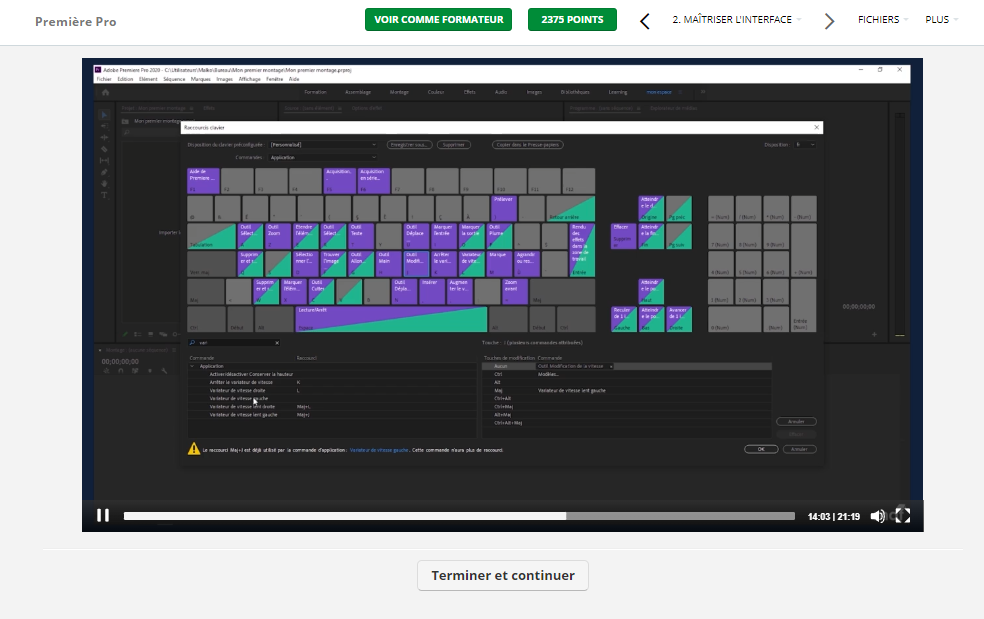Click the '2375 points' button
The height and width of the screenshot is (619, 984).
572,19
